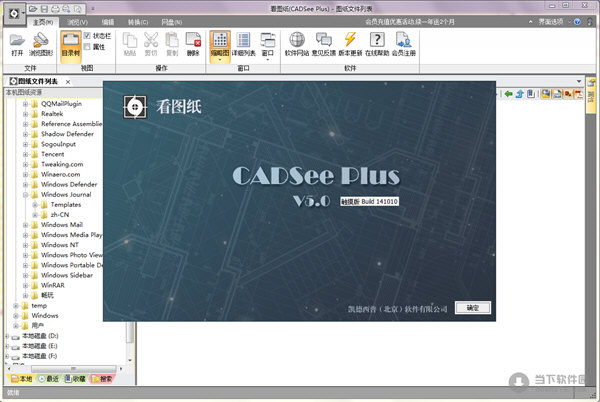
Task: Select the Tencent folder in tree
Action: tap(52, 154)
